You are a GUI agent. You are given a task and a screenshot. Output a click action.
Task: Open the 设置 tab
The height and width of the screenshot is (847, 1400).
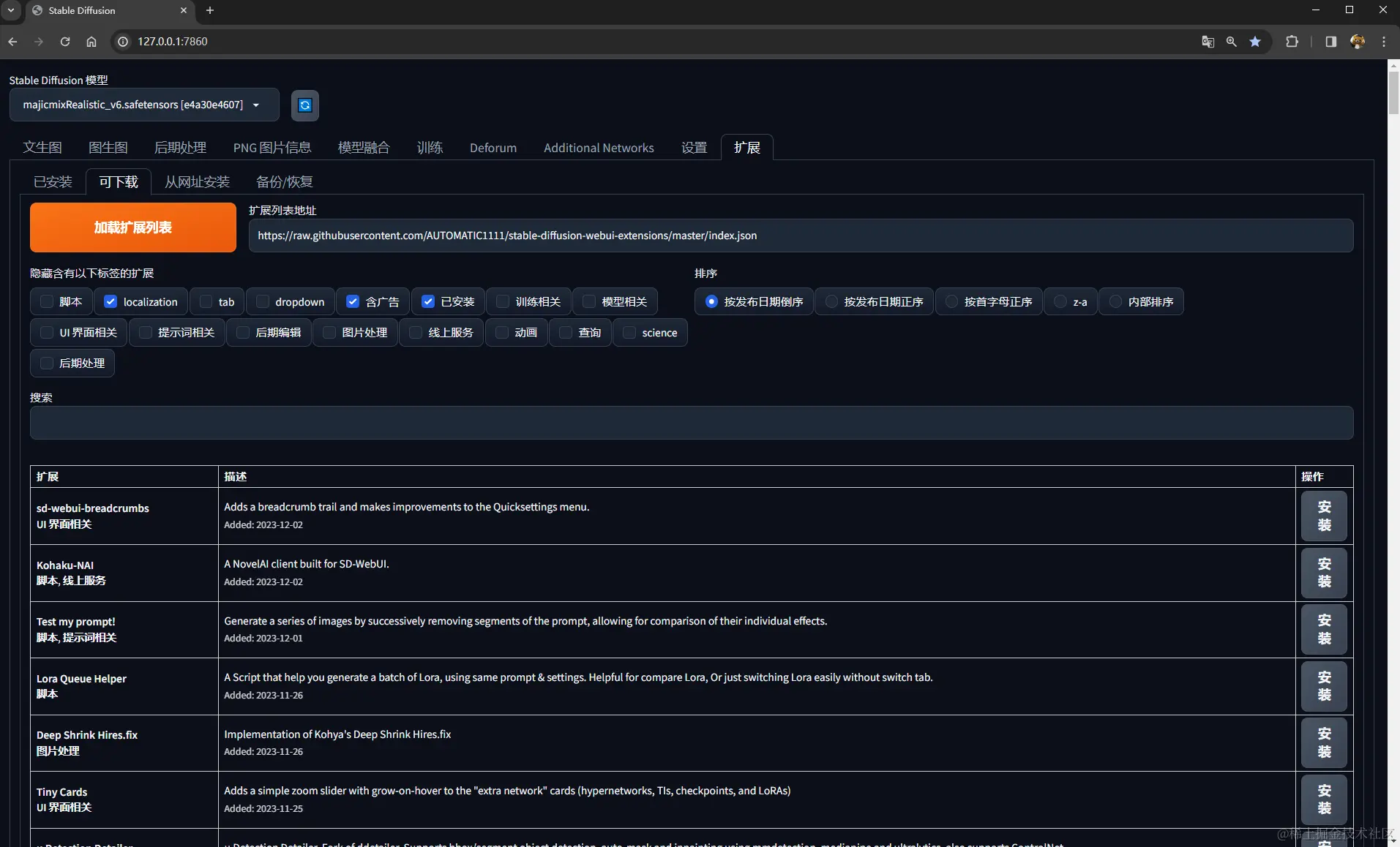(695, 148)
